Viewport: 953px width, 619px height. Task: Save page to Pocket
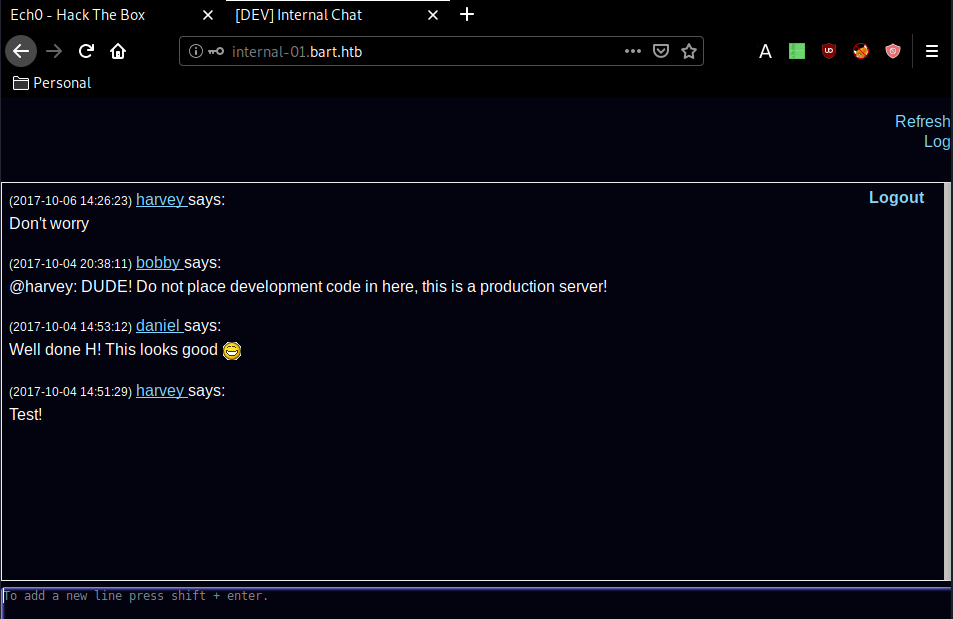tap(661, 51)
